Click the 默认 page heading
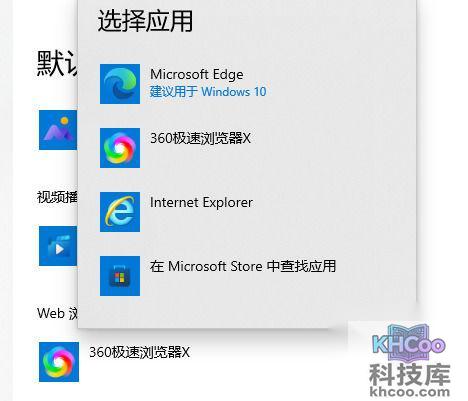The image size is (468, 401). (x=57, y=63)
